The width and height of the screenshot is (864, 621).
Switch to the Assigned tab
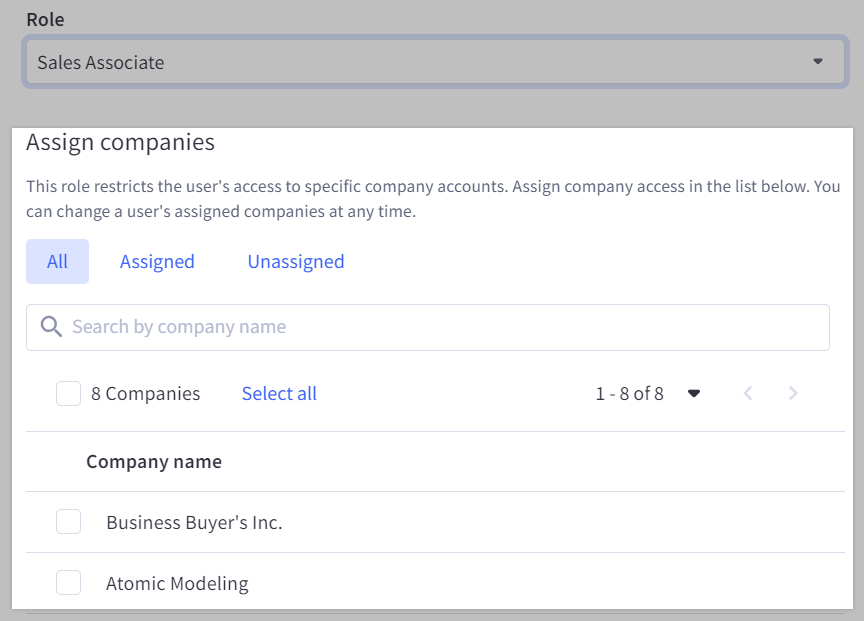click(x=157, y=261)
